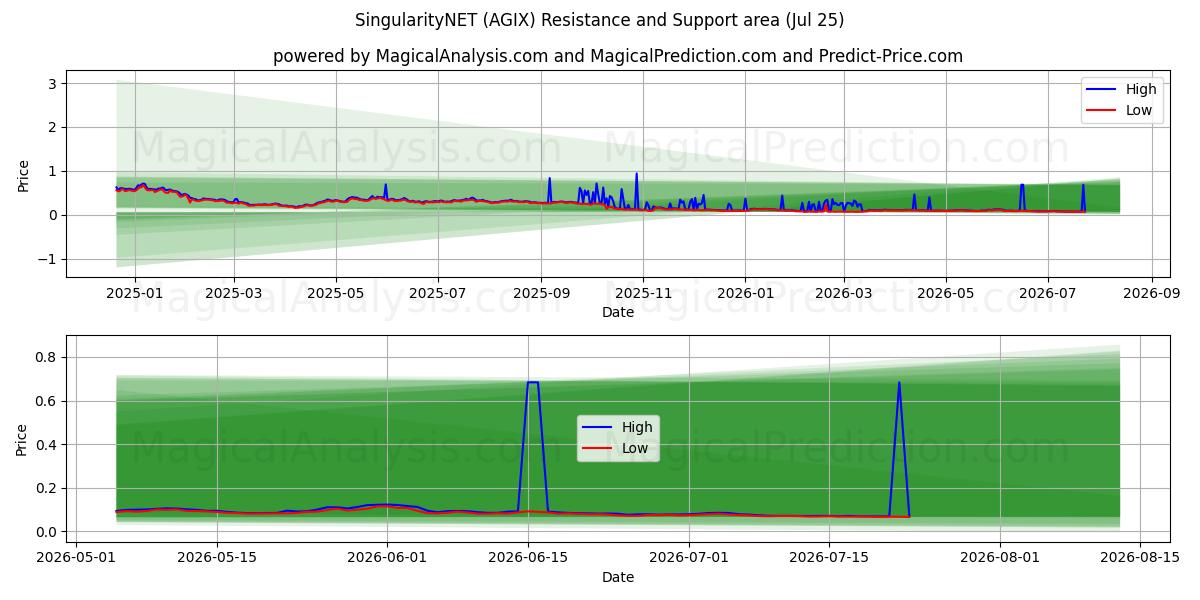The image size is (1200, 600).
Task: Click the '2025-03' x-axis label on the top chart
Action: click(x=233, y=294)
